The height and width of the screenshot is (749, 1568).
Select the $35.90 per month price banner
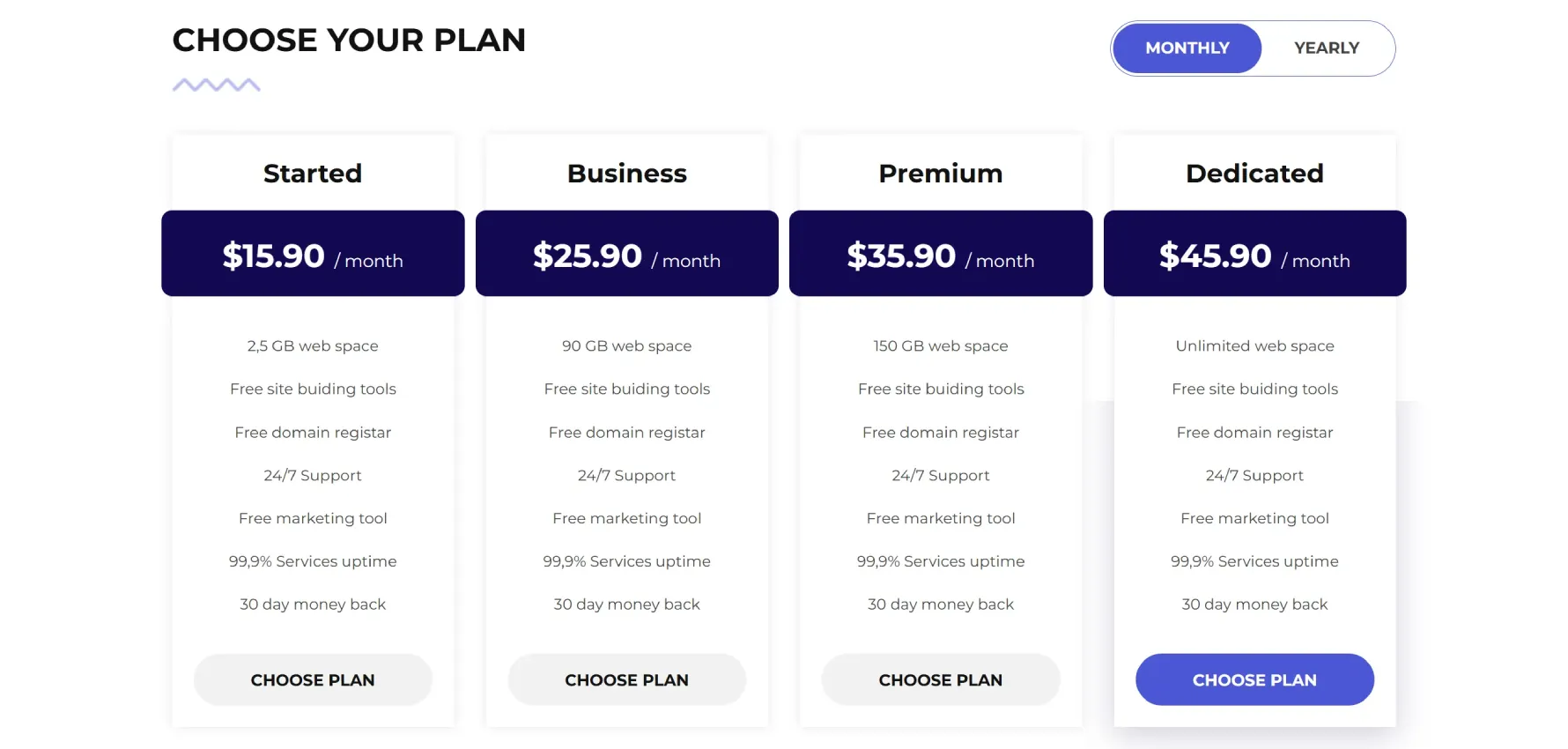pyautogui.click(x=941, y=253)
